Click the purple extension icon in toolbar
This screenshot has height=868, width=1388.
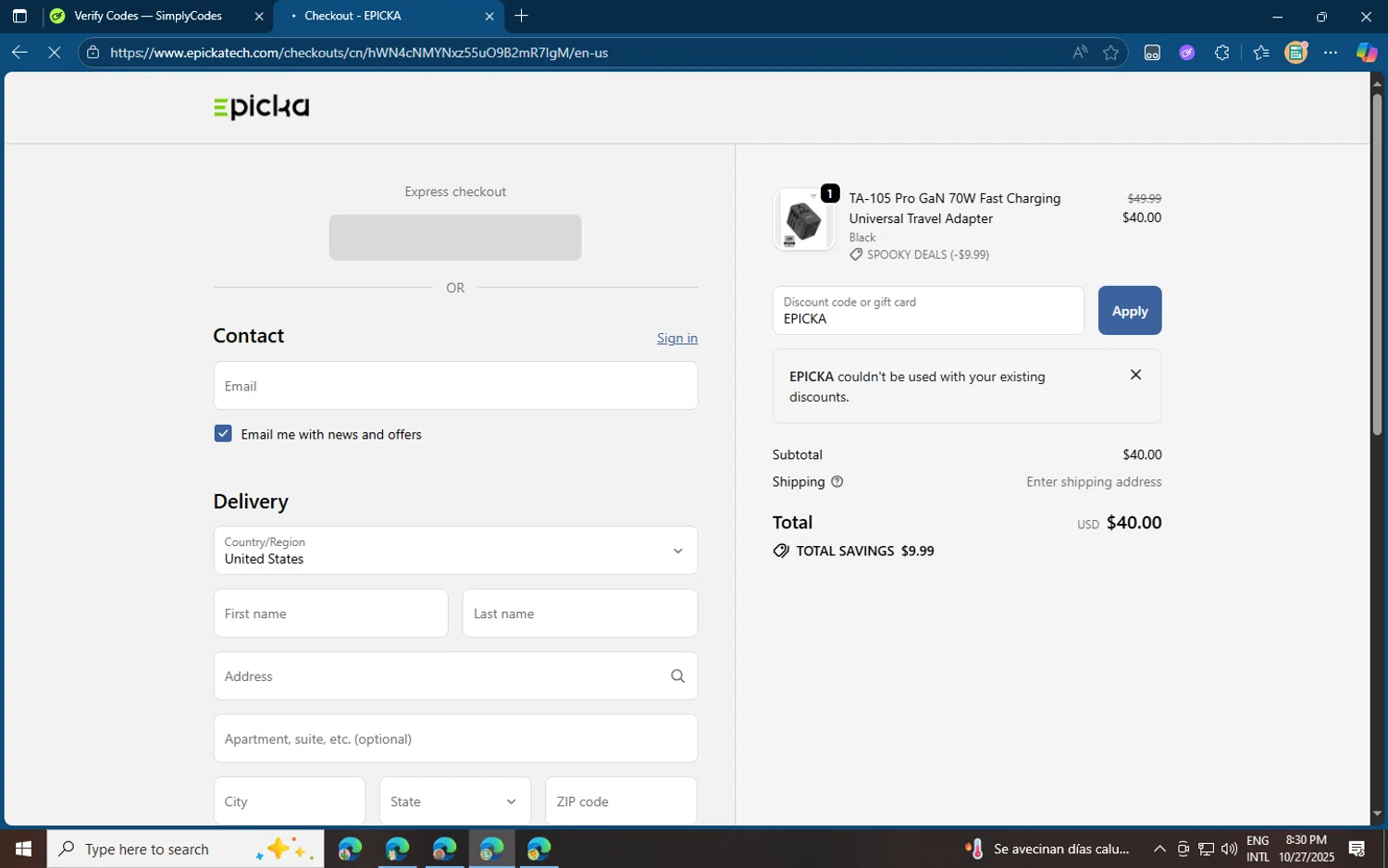[x=1187, y=53]
